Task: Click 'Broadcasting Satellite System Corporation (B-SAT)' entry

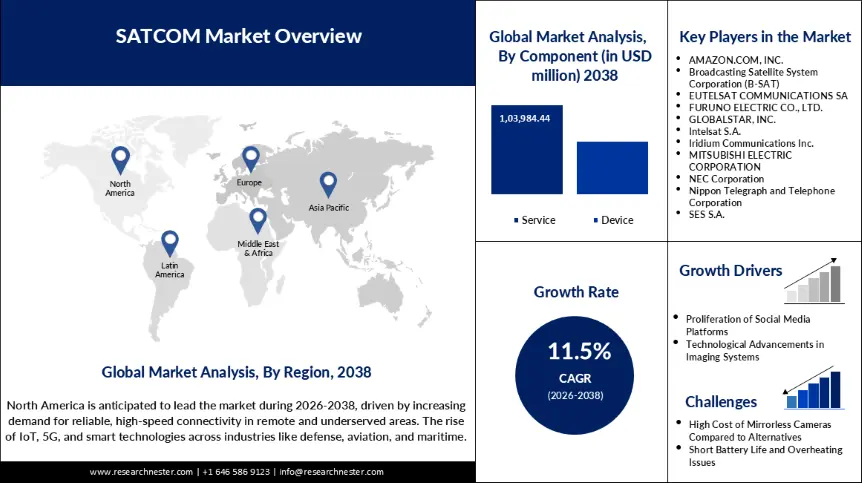Action: point(753,78)
